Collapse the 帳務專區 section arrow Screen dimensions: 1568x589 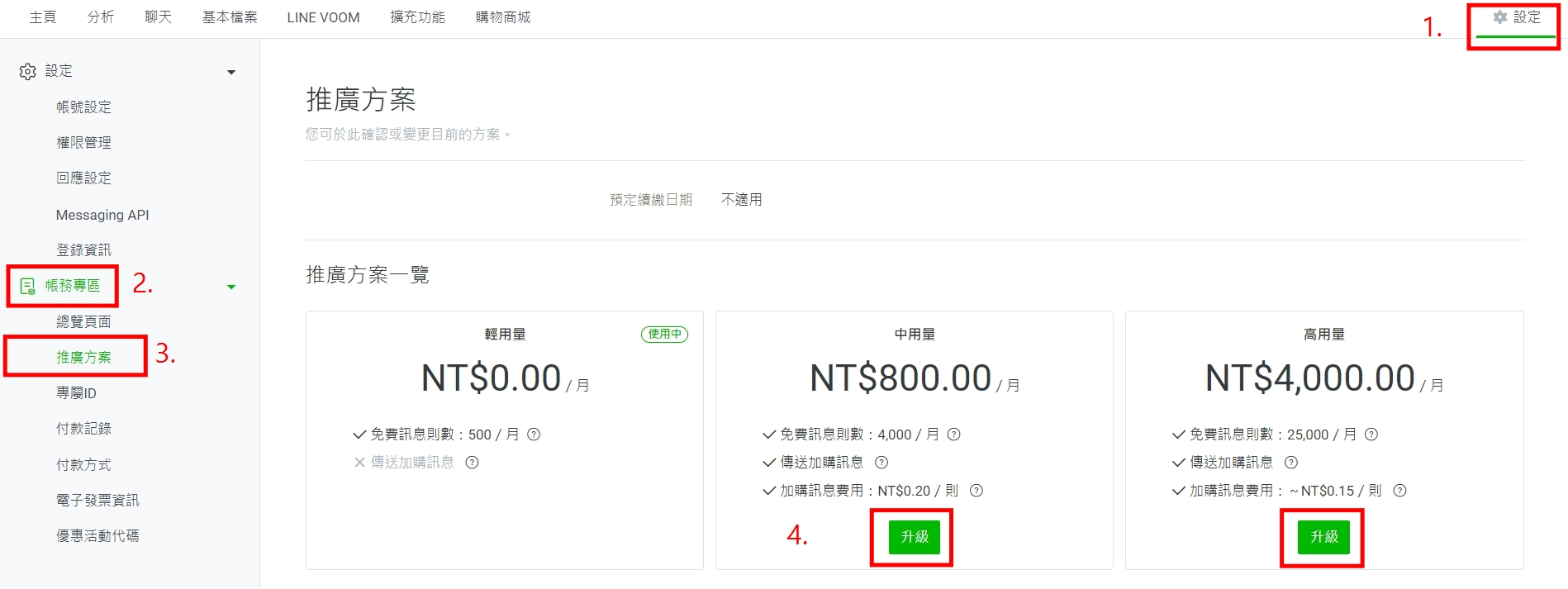pos(231,287)
